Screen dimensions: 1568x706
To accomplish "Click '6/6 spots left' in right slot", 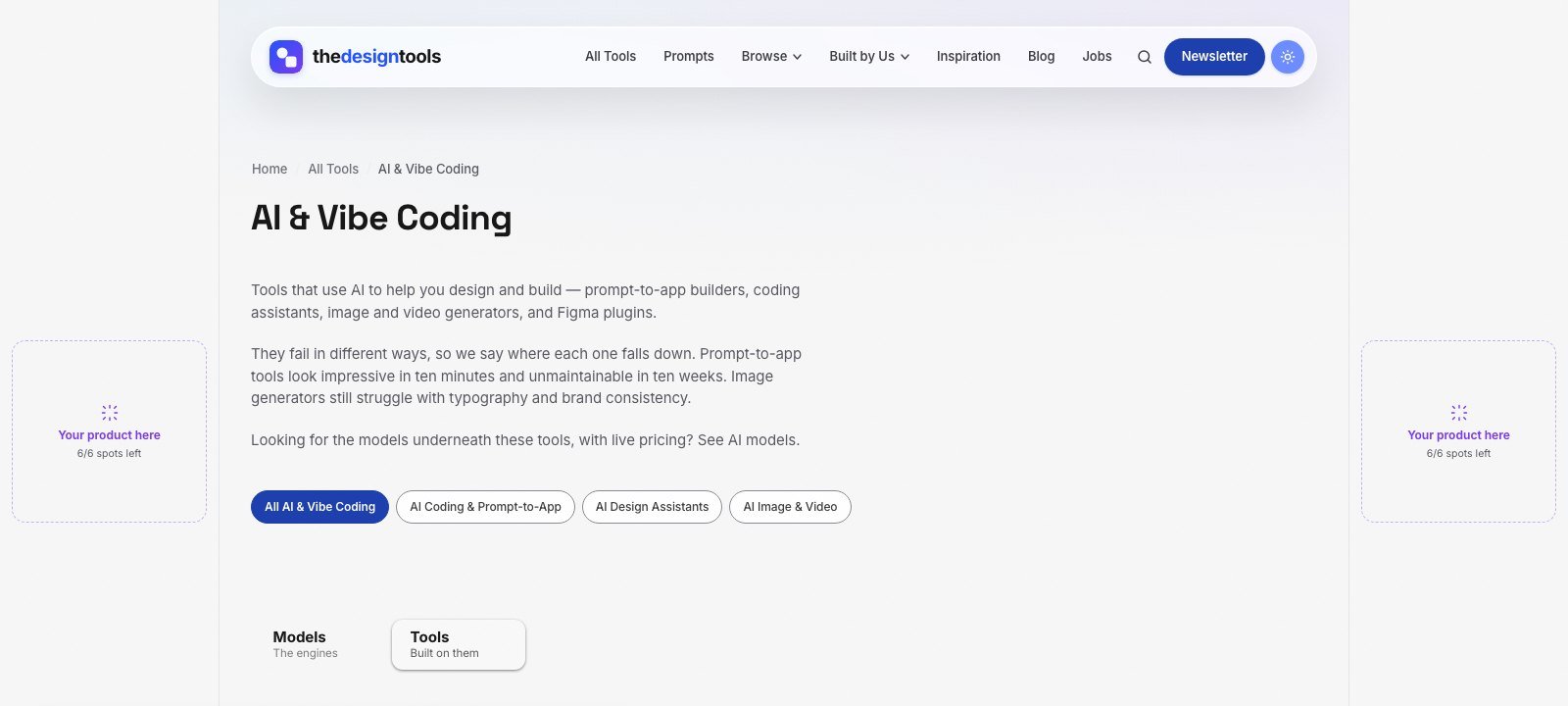I will [1458, 454].
